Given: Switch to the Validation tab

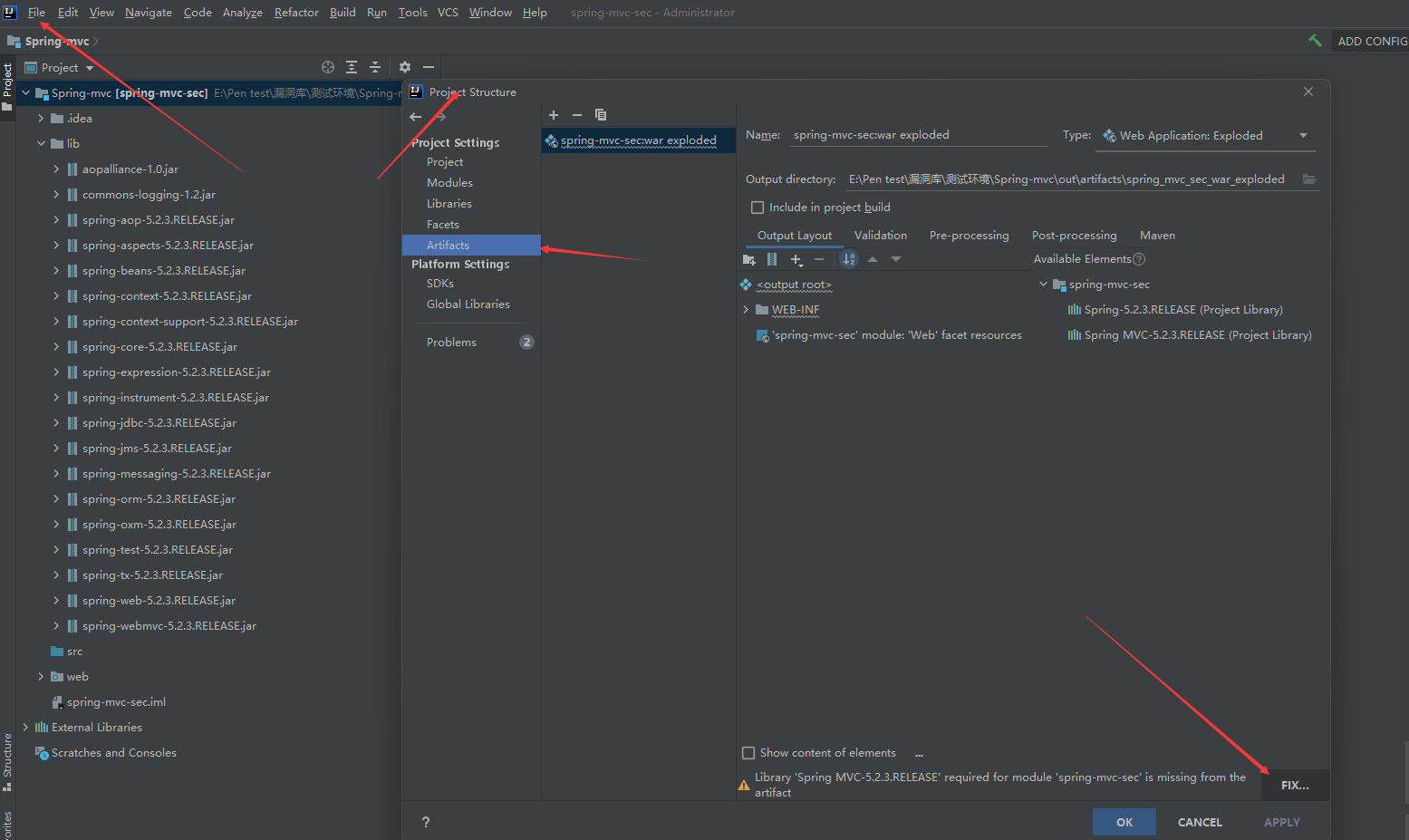Looking at the screenshot, I should (x=881, y=236).
